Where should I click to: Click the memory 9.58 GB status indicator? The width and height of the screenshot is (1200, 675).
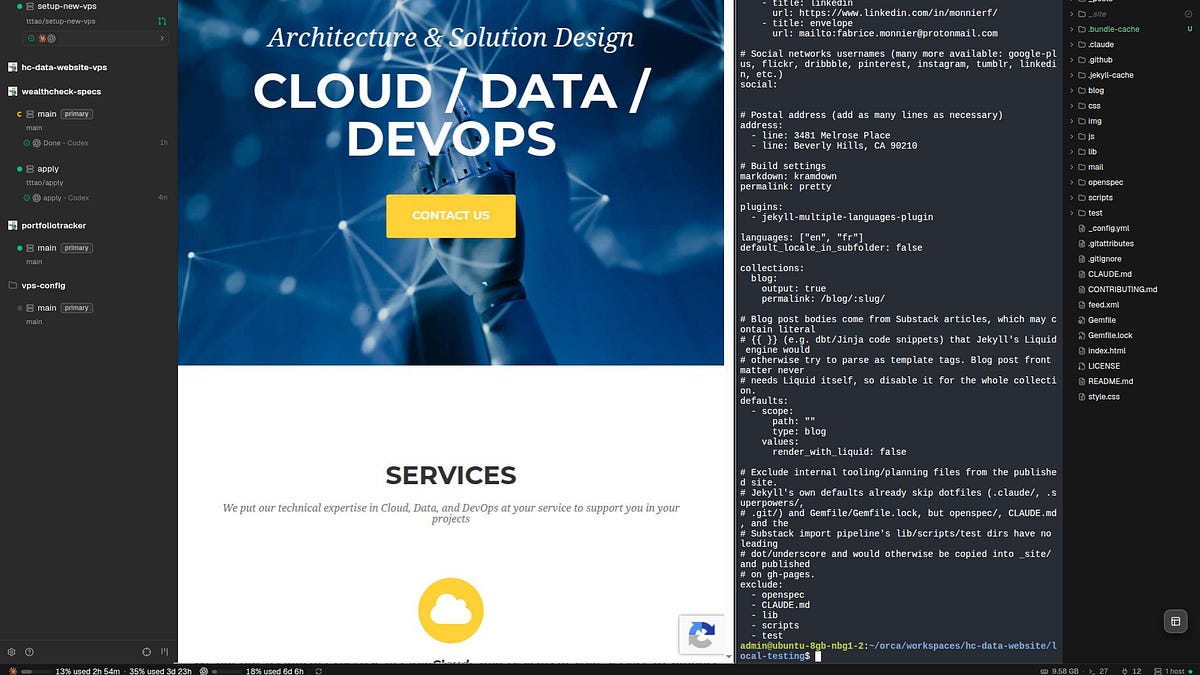point(1059,671)
